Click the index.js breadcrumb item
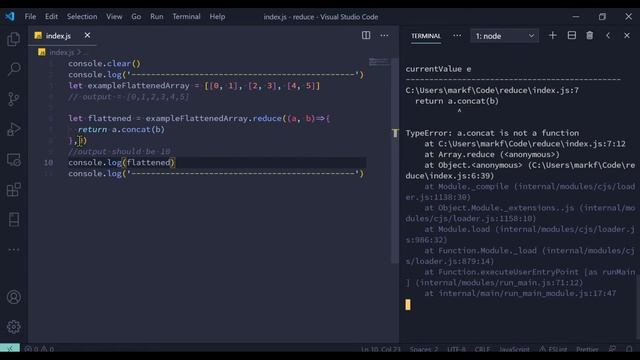Image resolution: width=640 pixels, height=360 pixels. click(62, 52)
